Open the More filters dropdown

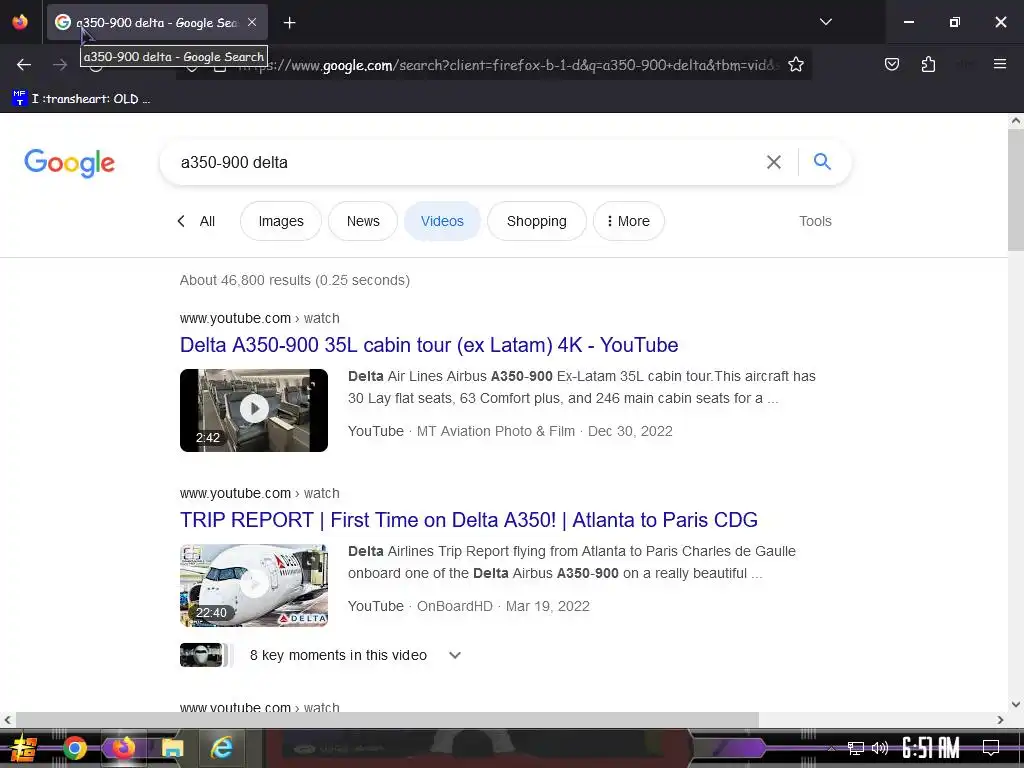point(629,221)
